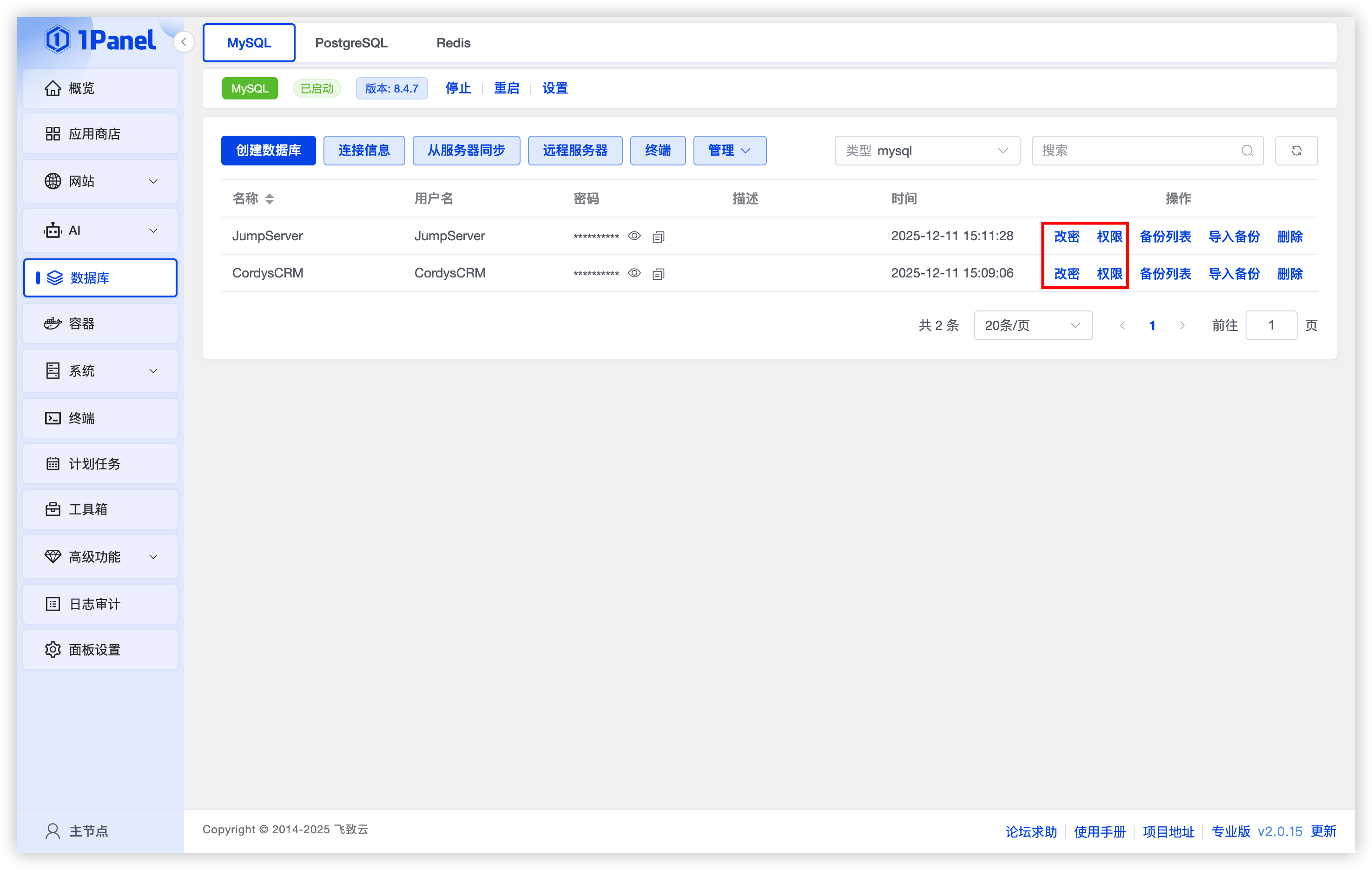The image size is (1372, 870).
Task: Expand the 管理 dropdown button
Action: (729, 151)
